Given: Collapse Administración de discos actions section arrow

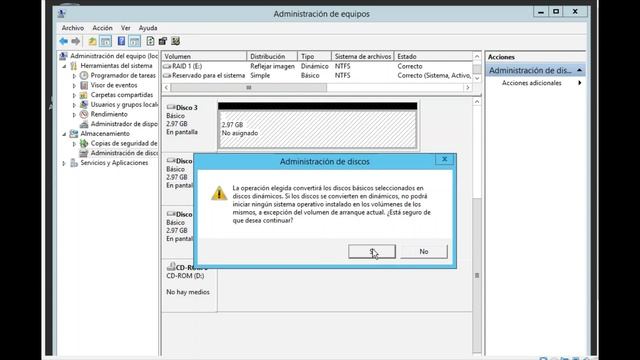Looking at the screenshot, I should (579, 70).
